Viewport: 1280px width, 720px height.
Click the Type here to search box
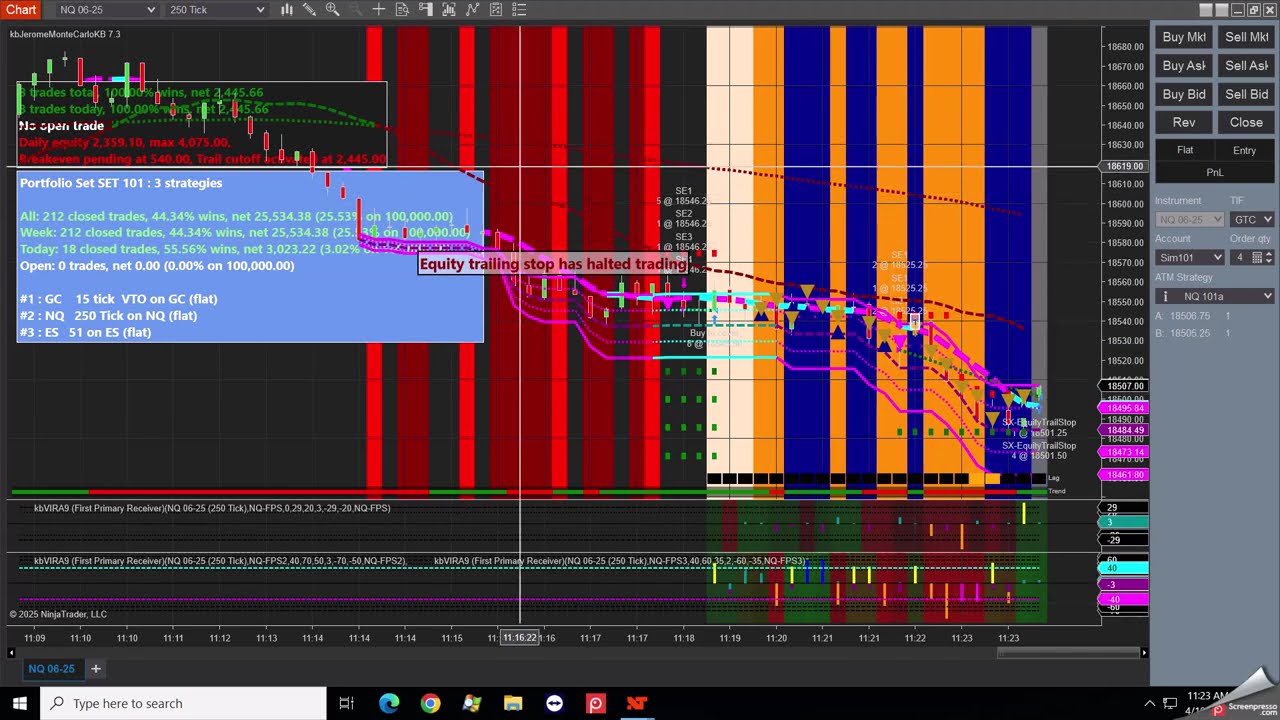[183, 703]
